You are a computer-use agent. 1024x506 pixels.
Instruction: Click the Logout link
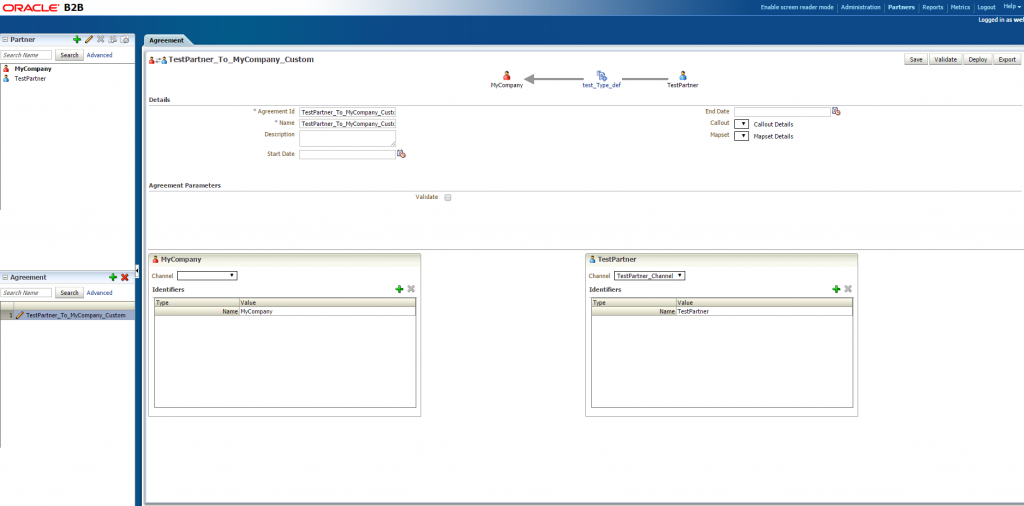[986, 7]
